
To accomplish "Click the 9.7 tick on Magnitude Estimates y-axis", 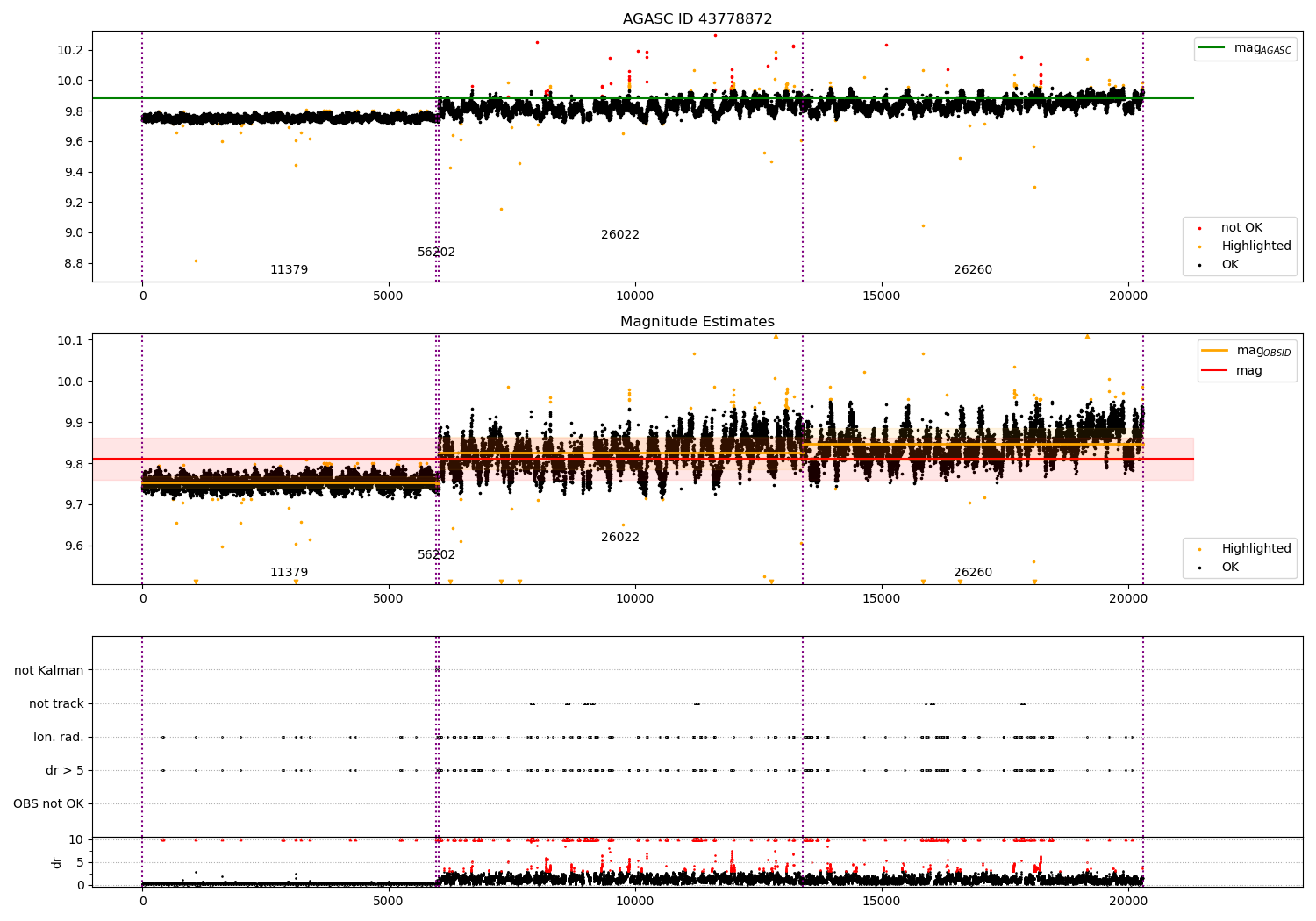I will pyautogui.click(x=73, y=505).
